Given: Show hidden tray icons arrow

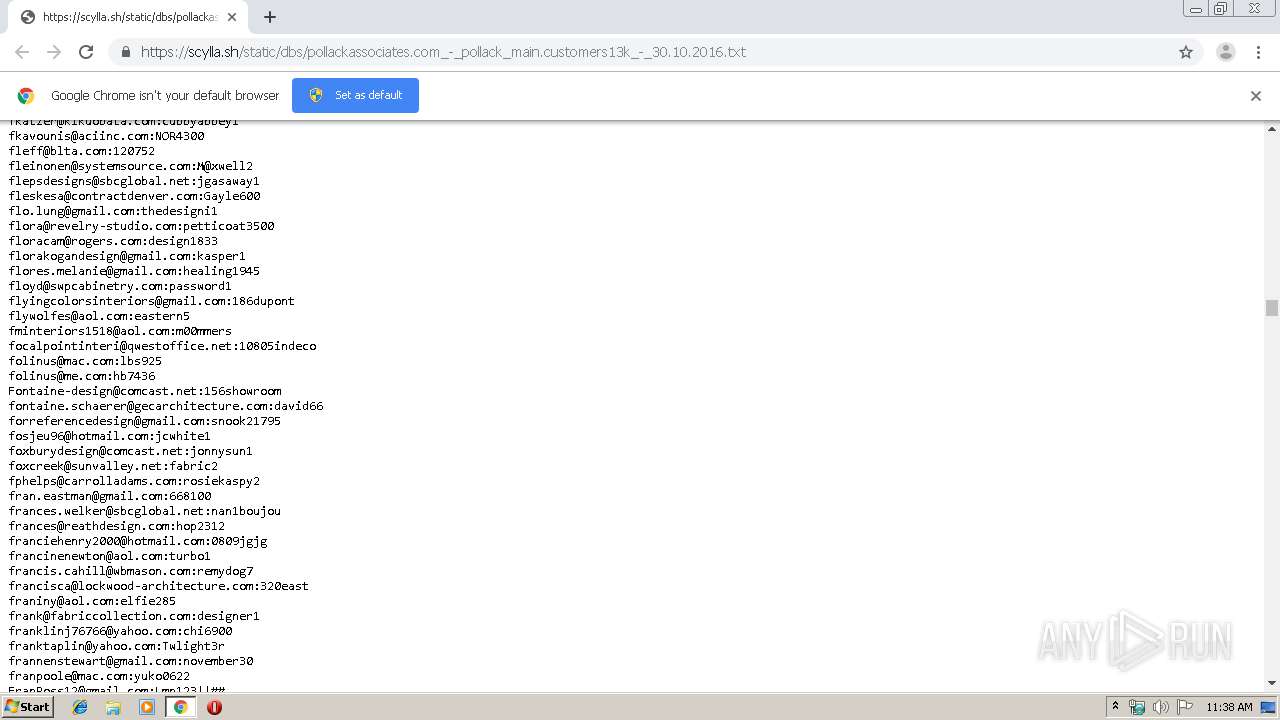Looking at the screenshot, I should pyautogui.click(x=1115, y=707).
